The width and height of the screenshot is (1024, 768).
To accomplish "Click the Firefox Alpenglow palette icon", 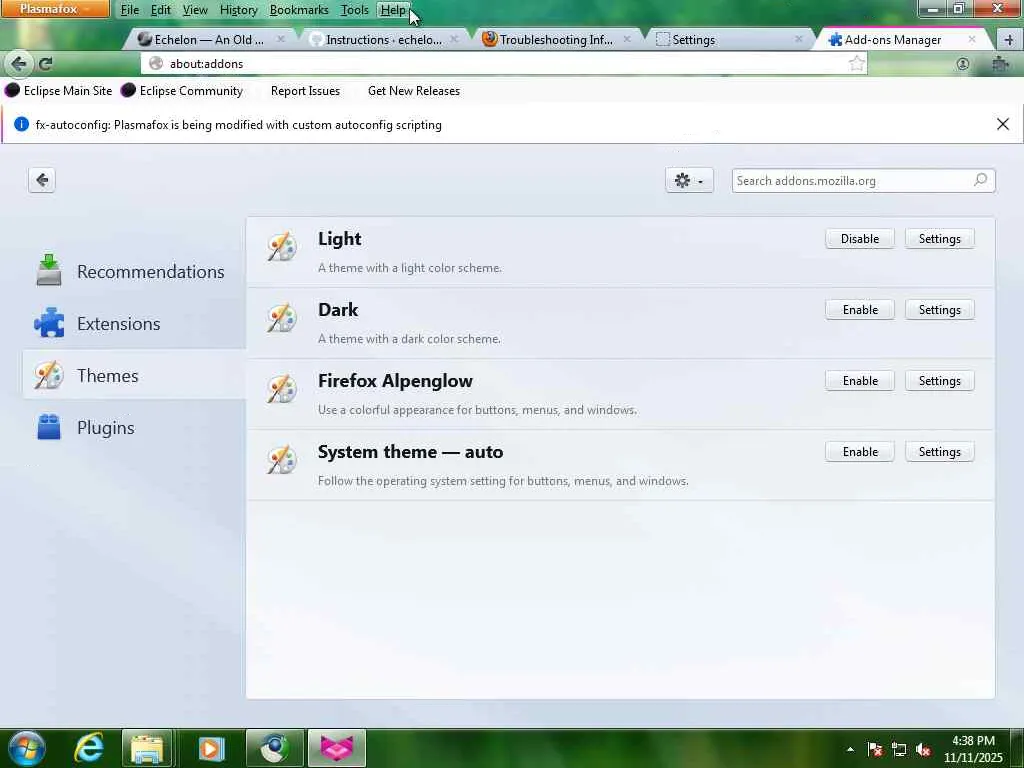I will 282,389.
